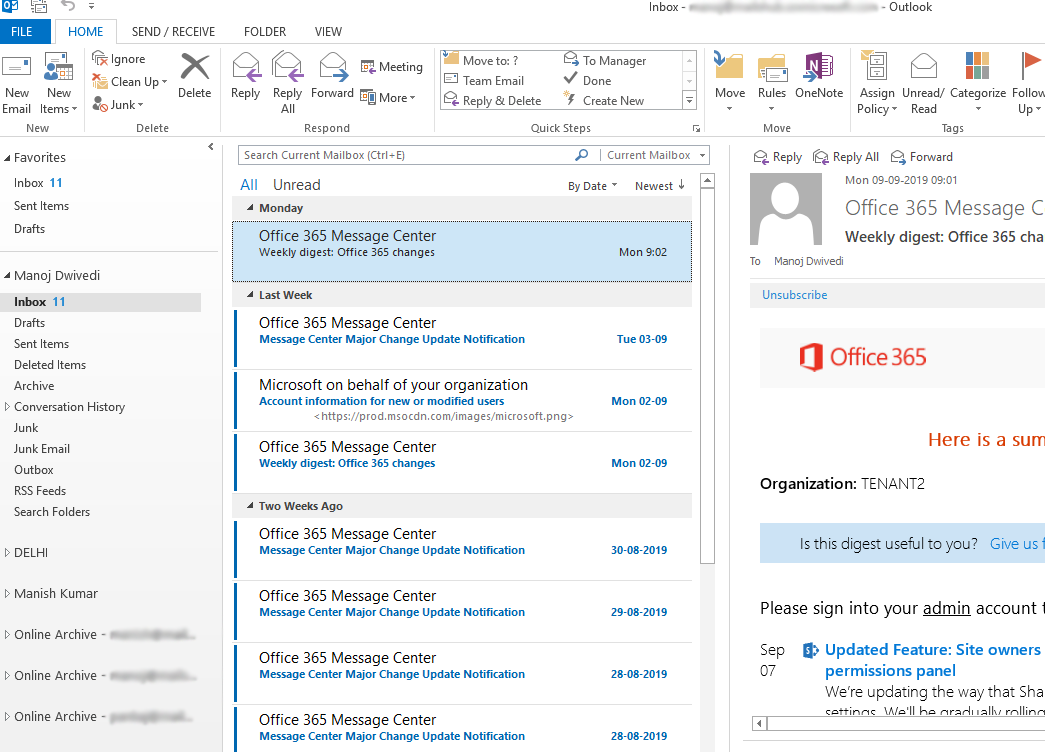
Task: Open the Categorize color menu
Action: (x=977, y=70)
